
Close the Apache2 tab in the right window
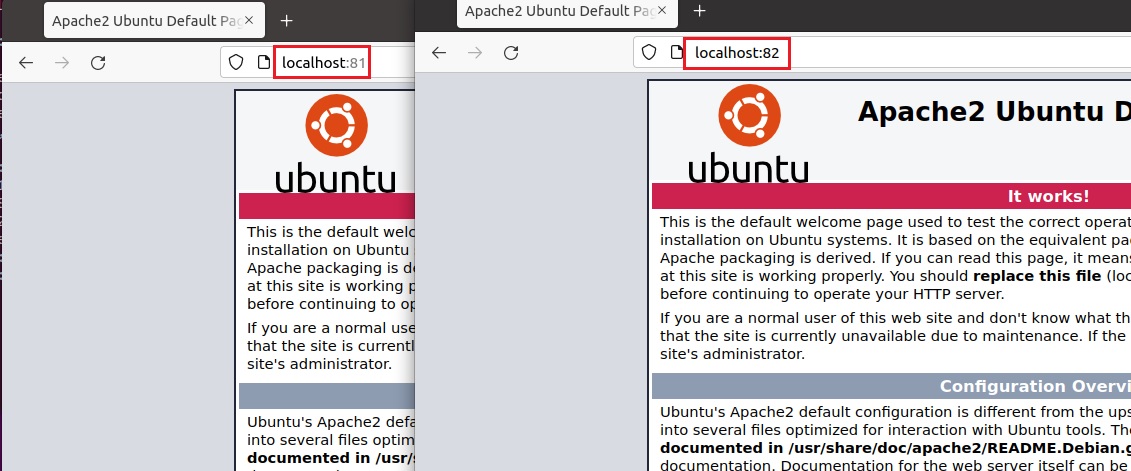[x=661, y=11]
